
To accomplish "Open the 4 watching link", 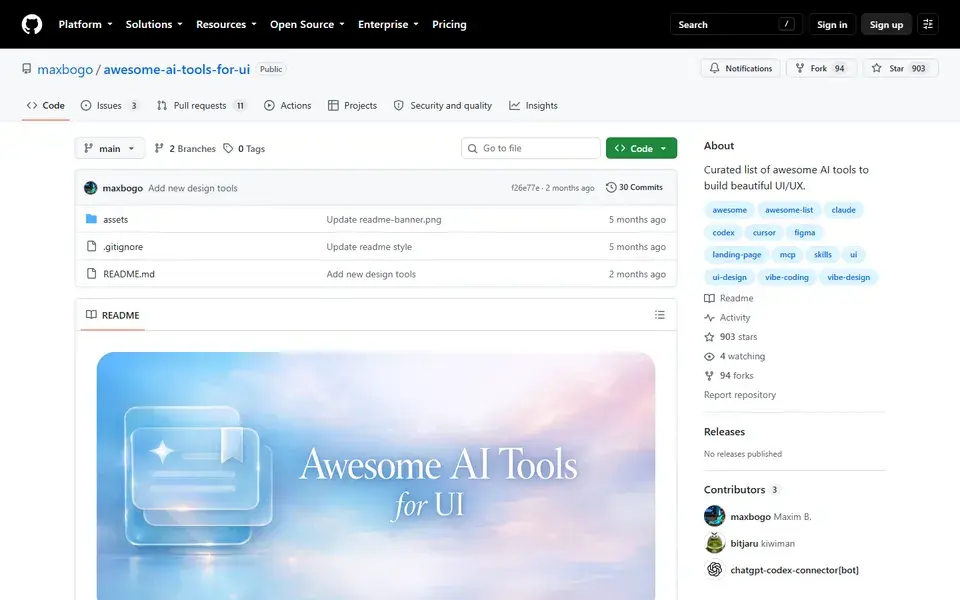I will tap(735, 356).
